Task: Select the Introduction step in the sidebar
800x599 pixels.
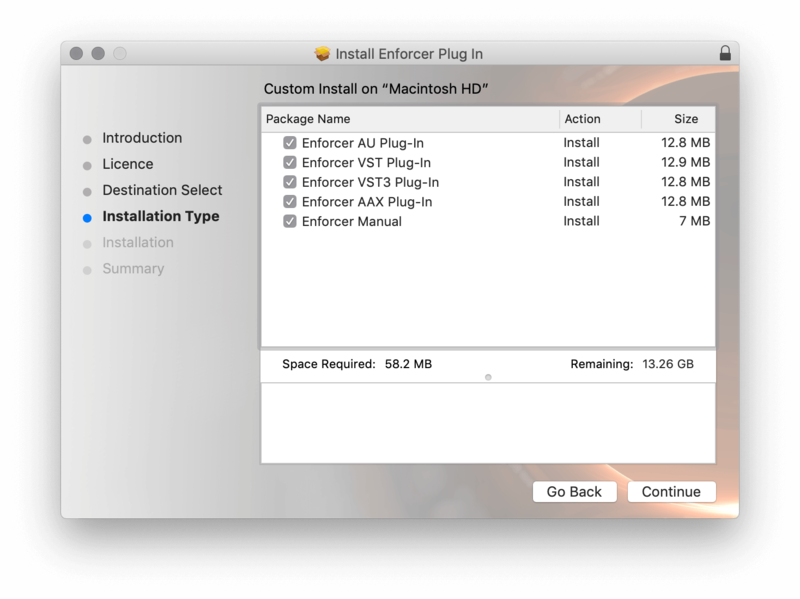Action: (x=142, y=138)
